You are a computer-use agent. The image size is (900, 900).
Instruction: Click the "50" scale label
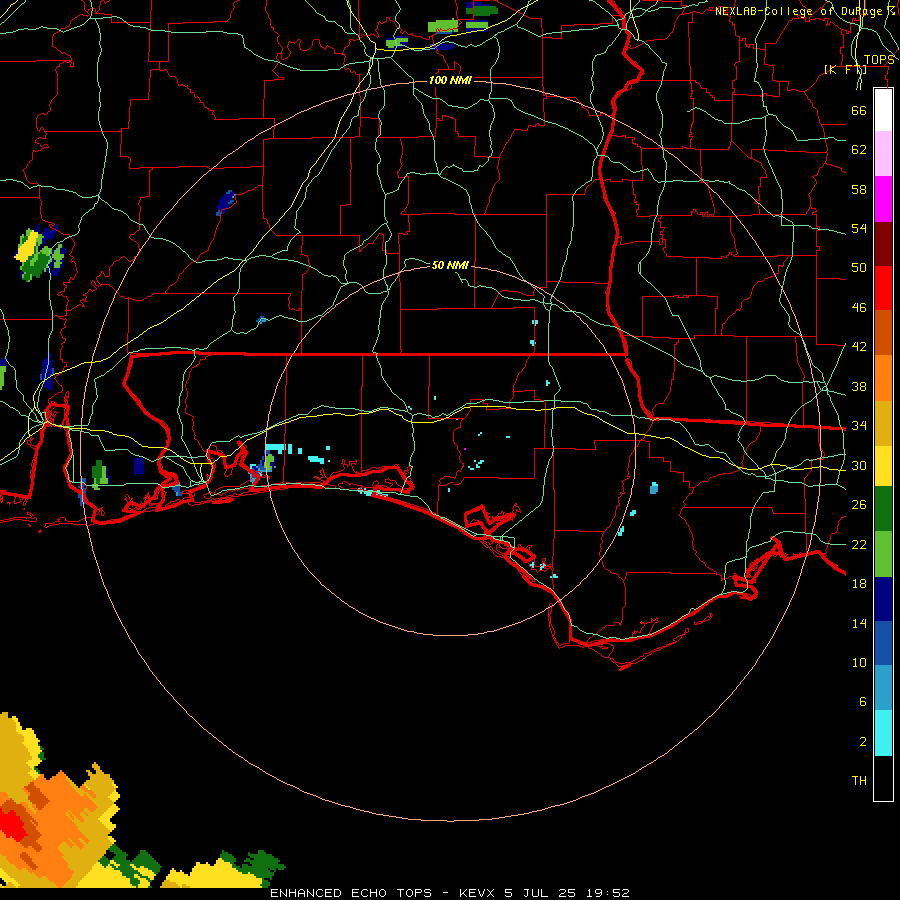coord(859,267)
